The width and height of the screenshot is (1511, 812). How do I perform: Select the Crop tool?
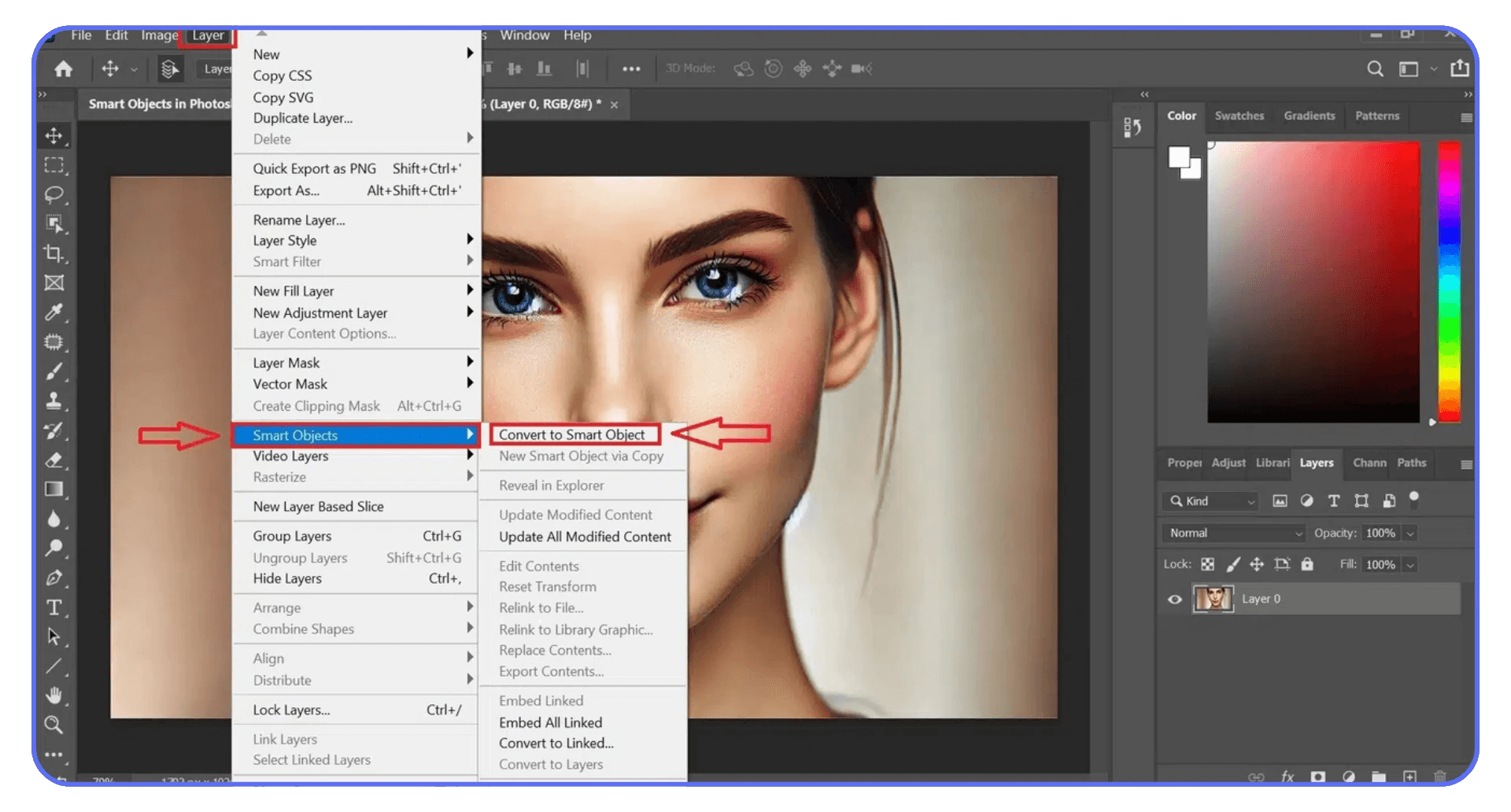54,254
